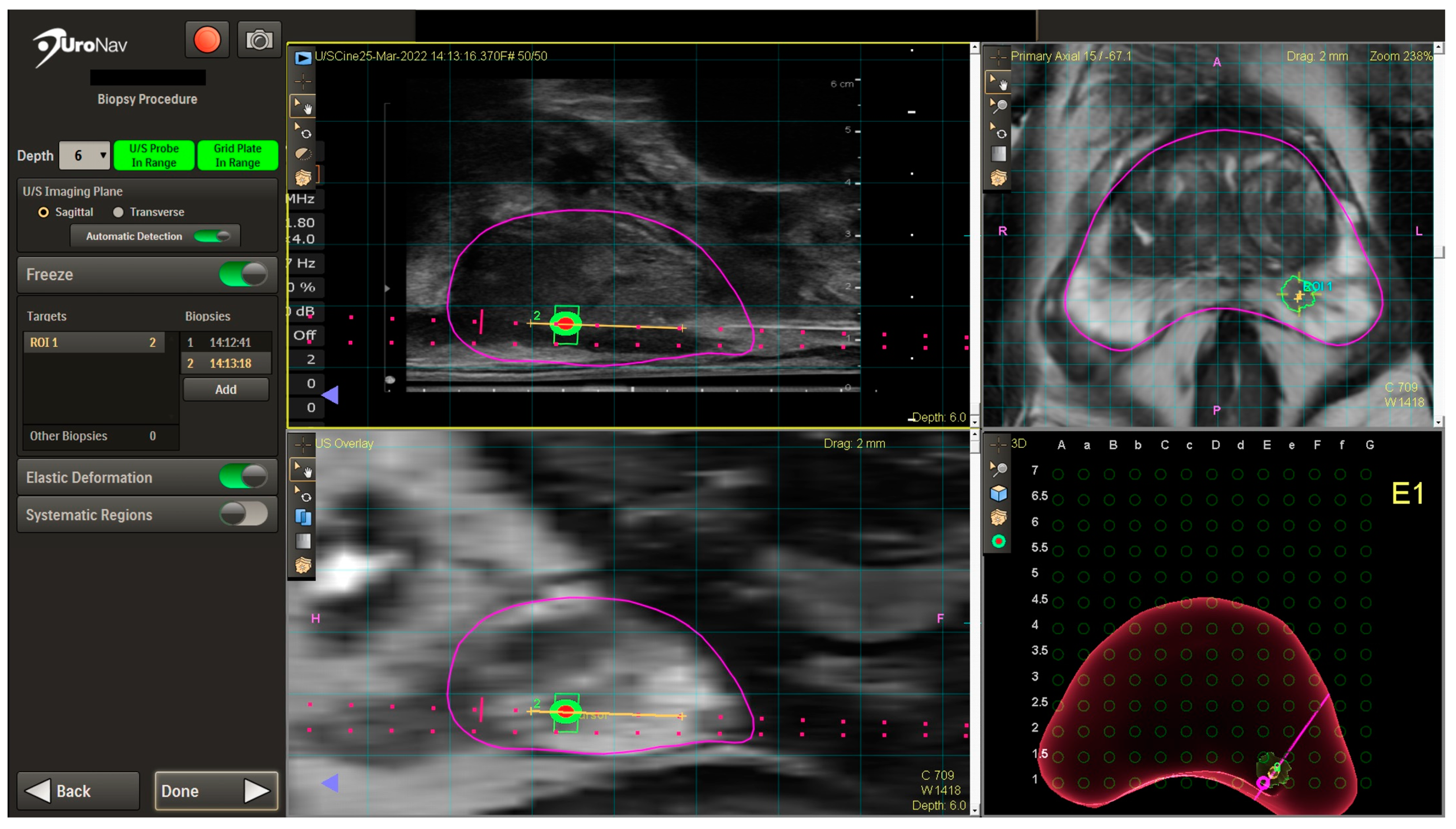Viewport: 1456px width, 829px height.
Task: Play the ultrasound cine clip
Action: (303, 57)
